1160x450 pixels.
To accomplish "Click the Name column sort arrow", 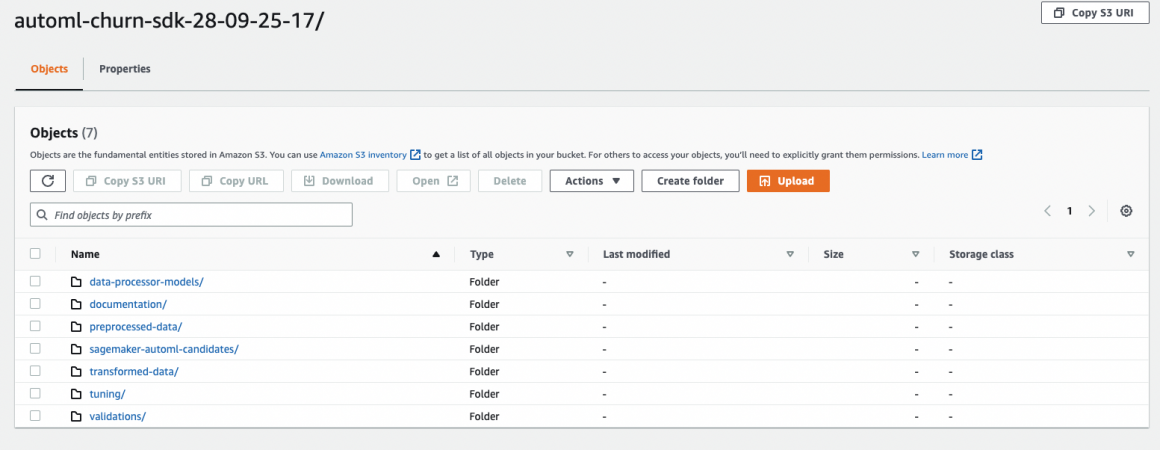I will (436, 255).
